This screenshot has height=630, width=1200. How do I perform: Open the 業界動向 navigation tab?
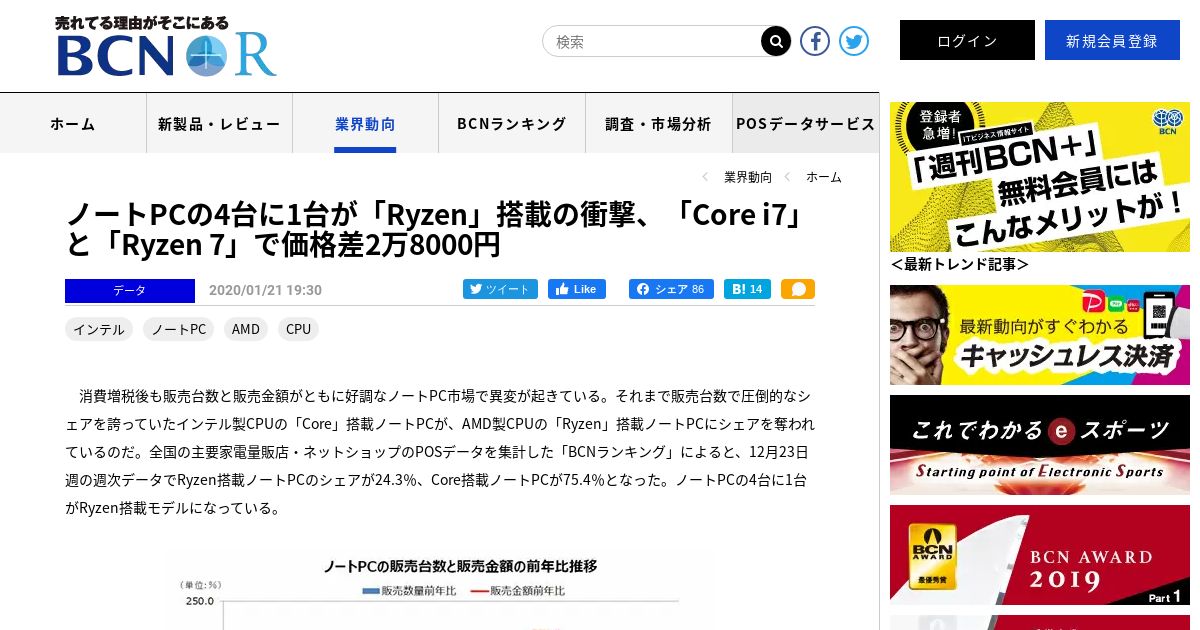(365, 123)
